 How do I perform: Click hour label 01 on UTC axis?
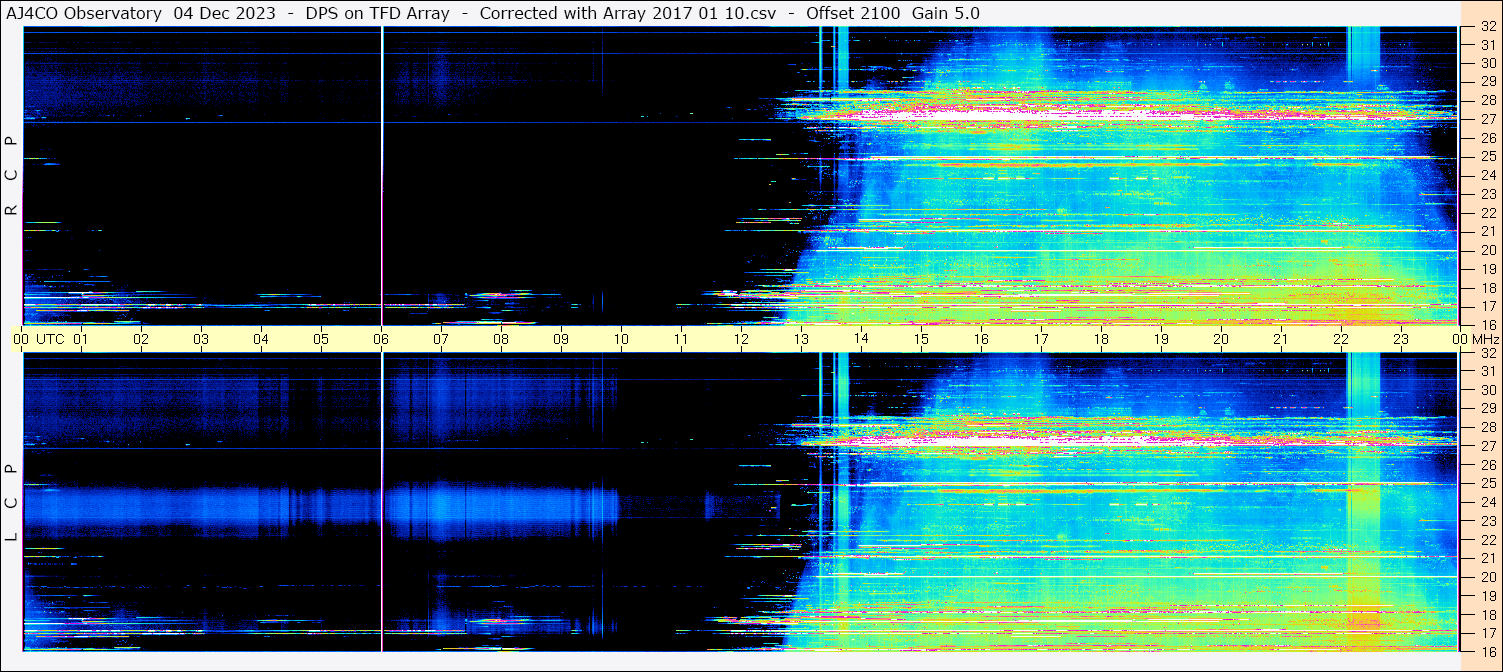[x=81, y=339]
